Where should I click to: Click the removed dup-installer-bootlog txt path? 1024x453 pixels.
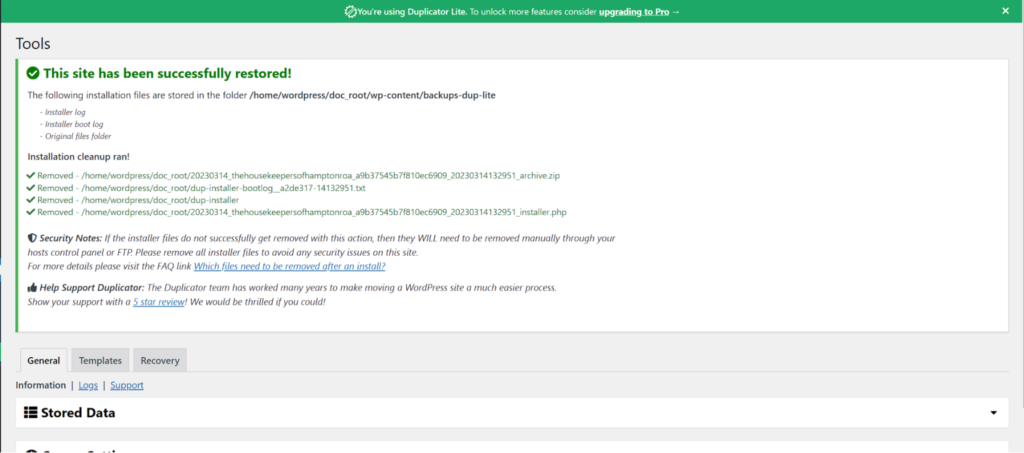[x=223, y=188]
